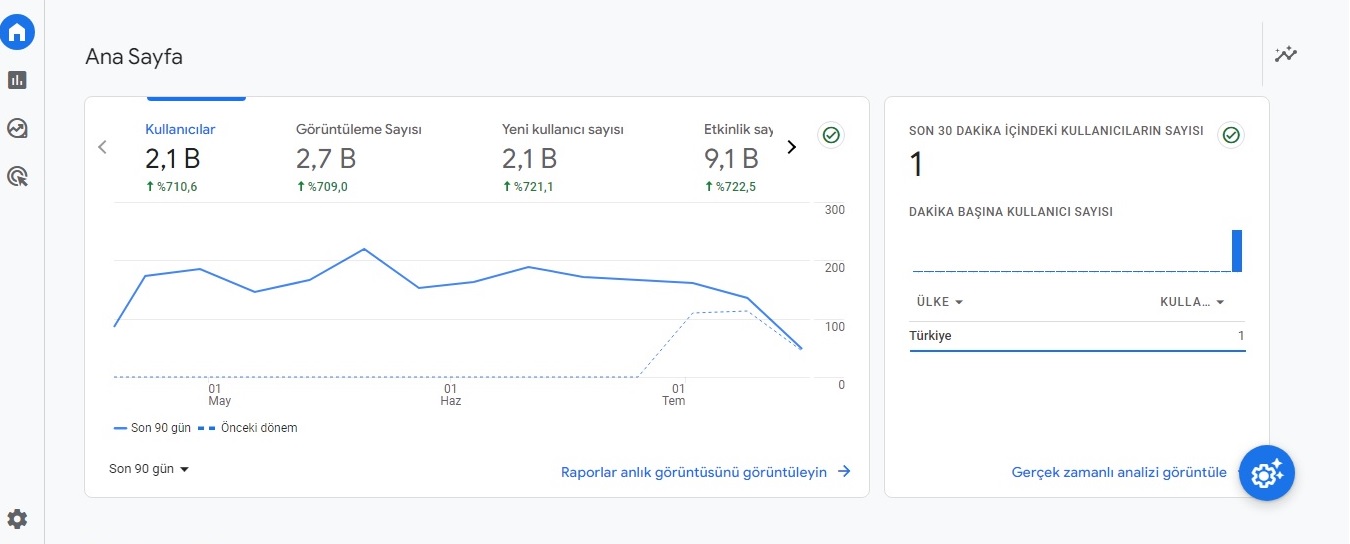This screenshot has width=1350, height=544.
Task: Show previous metrics with left chevron
Action: click(102, 147)
